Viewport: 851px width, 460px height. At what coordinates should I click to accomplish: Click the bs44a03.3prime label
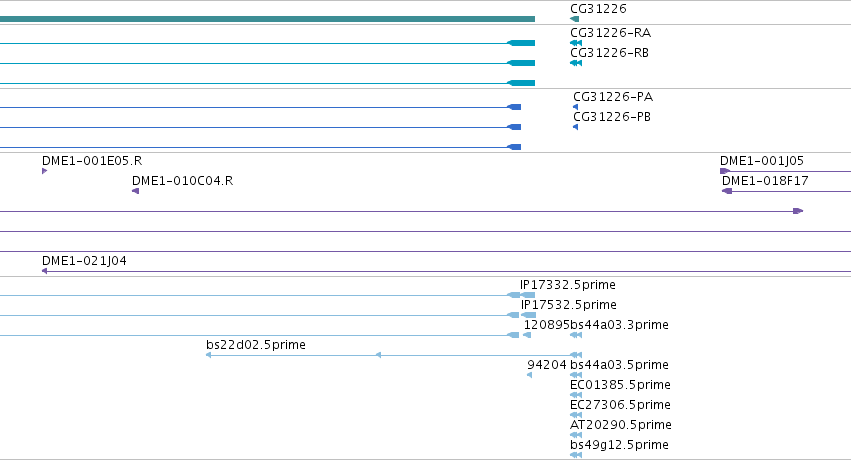(x=619, y=325)
